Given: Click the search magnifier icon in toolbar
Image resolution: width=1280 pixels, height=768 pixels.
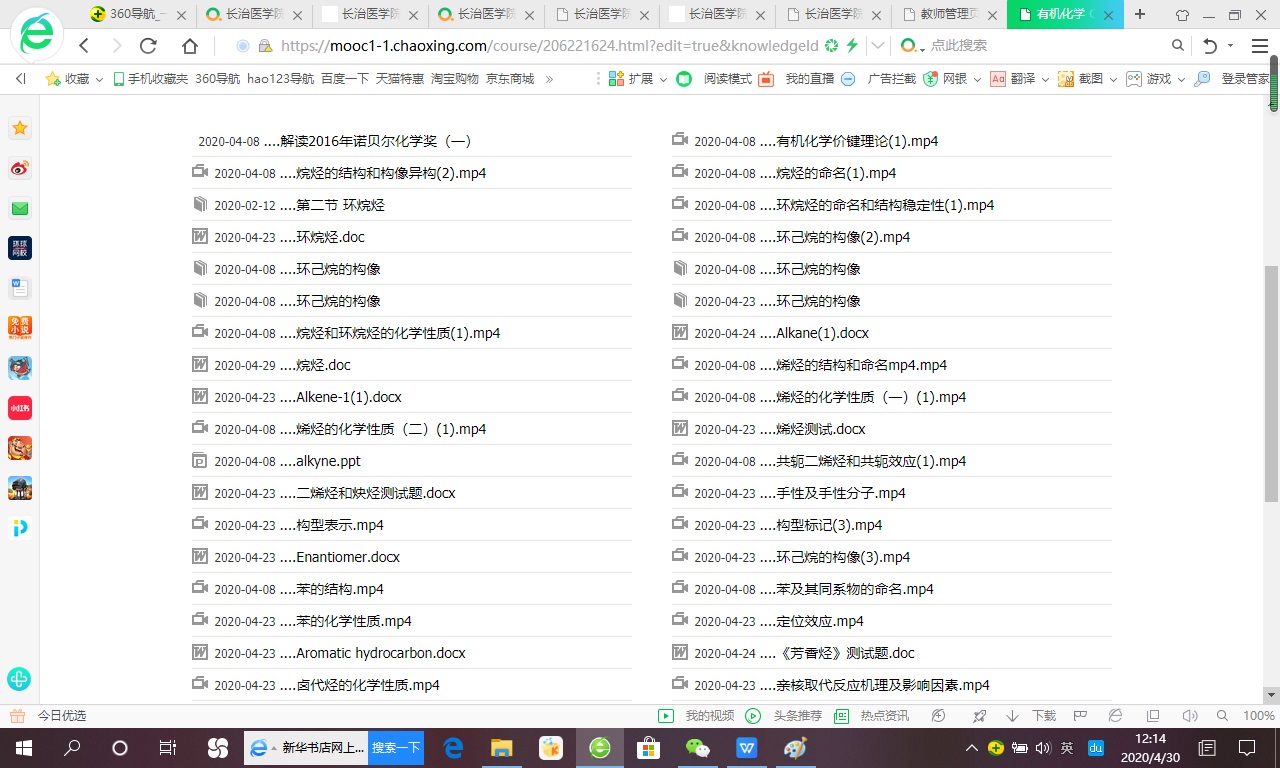Looking at the screenshot, I should [1178, 46].
